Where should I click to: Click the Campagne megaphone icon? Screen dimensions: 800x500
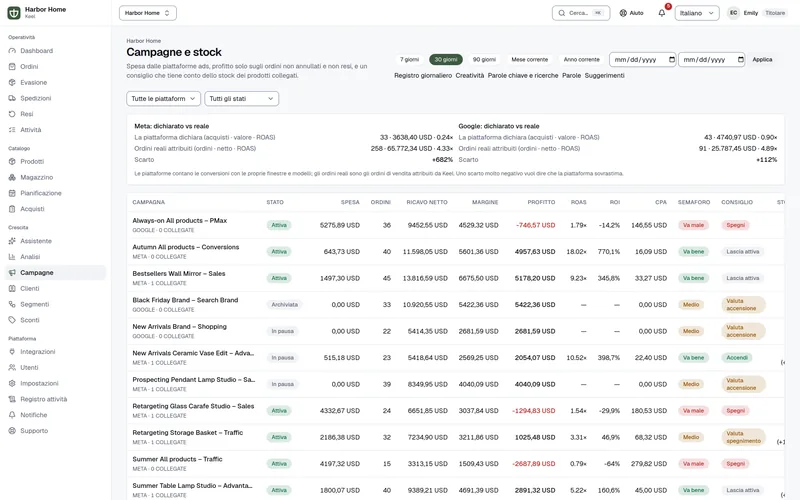(x=12, y=273)
